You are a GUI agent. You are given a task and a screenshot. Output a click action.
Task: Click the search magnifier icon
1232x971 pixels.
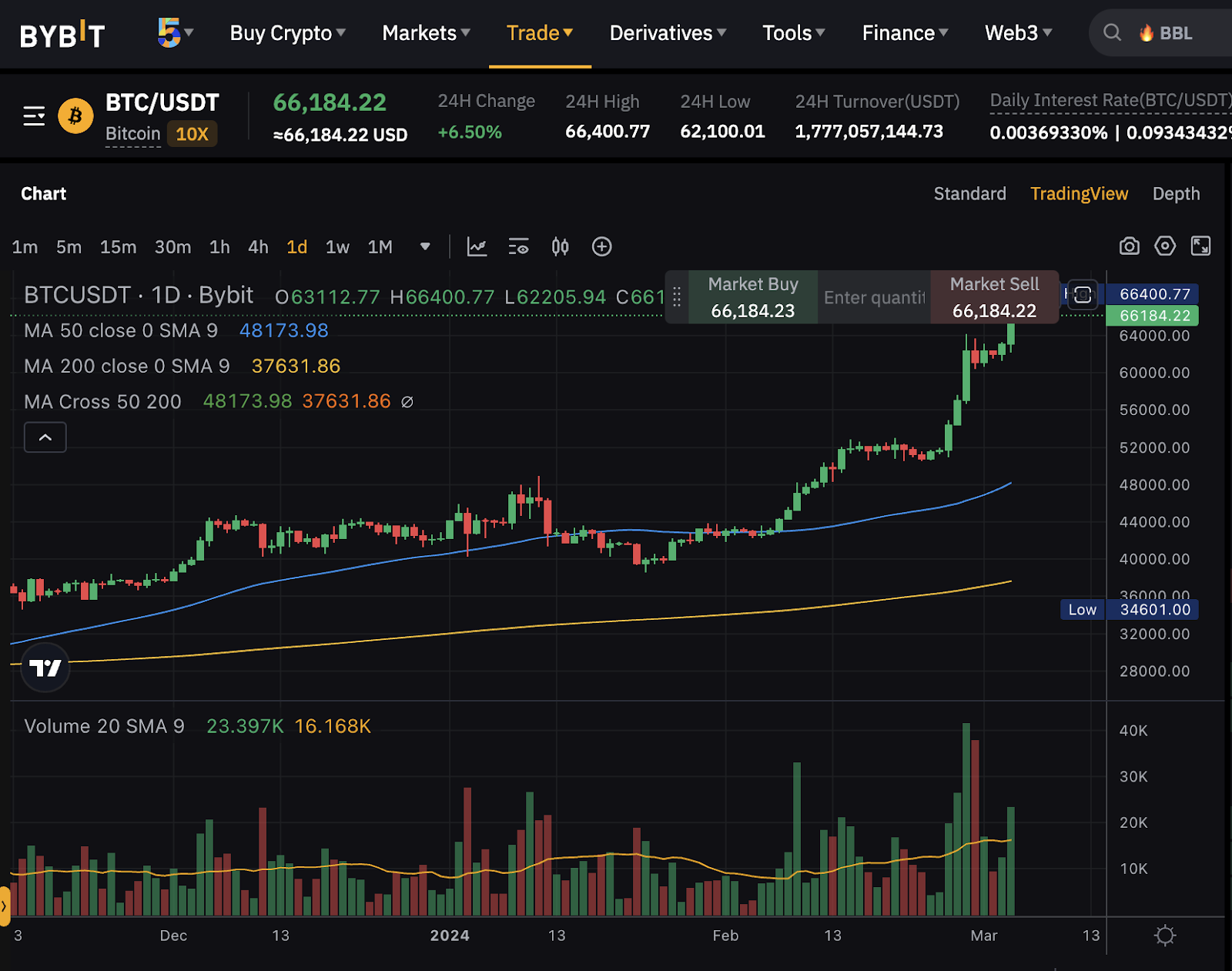[x=1112, y=32]
